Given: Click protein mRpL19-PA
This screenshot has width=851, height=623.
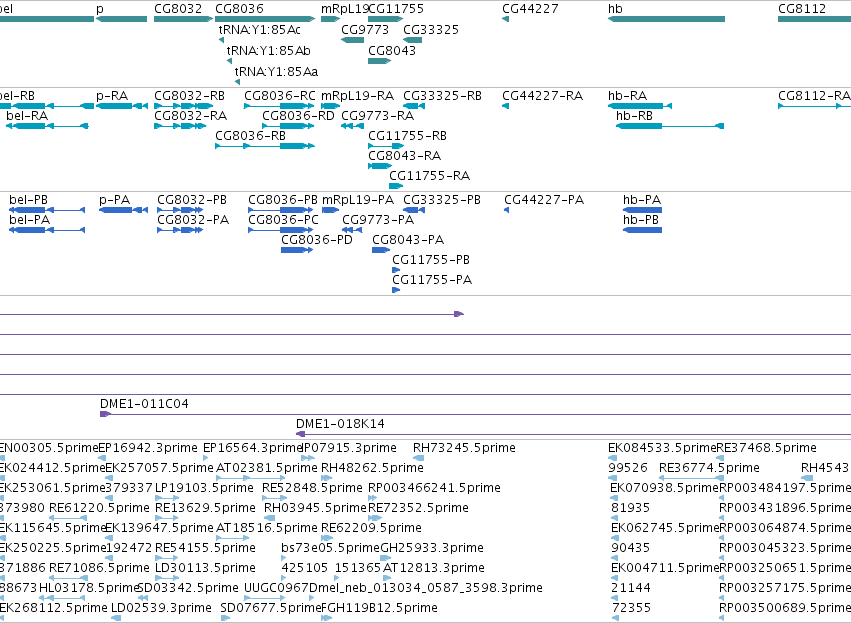Looking at the screenshot, I should 331,210.
